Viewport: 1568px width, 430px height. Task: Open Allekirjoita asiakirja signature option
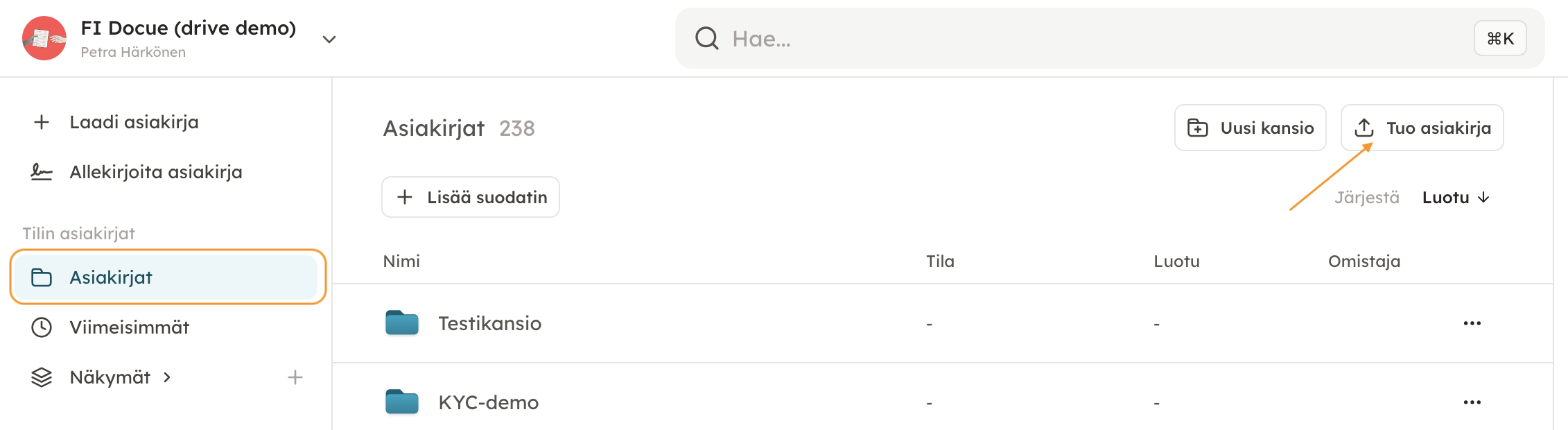(x=155, y=173)
